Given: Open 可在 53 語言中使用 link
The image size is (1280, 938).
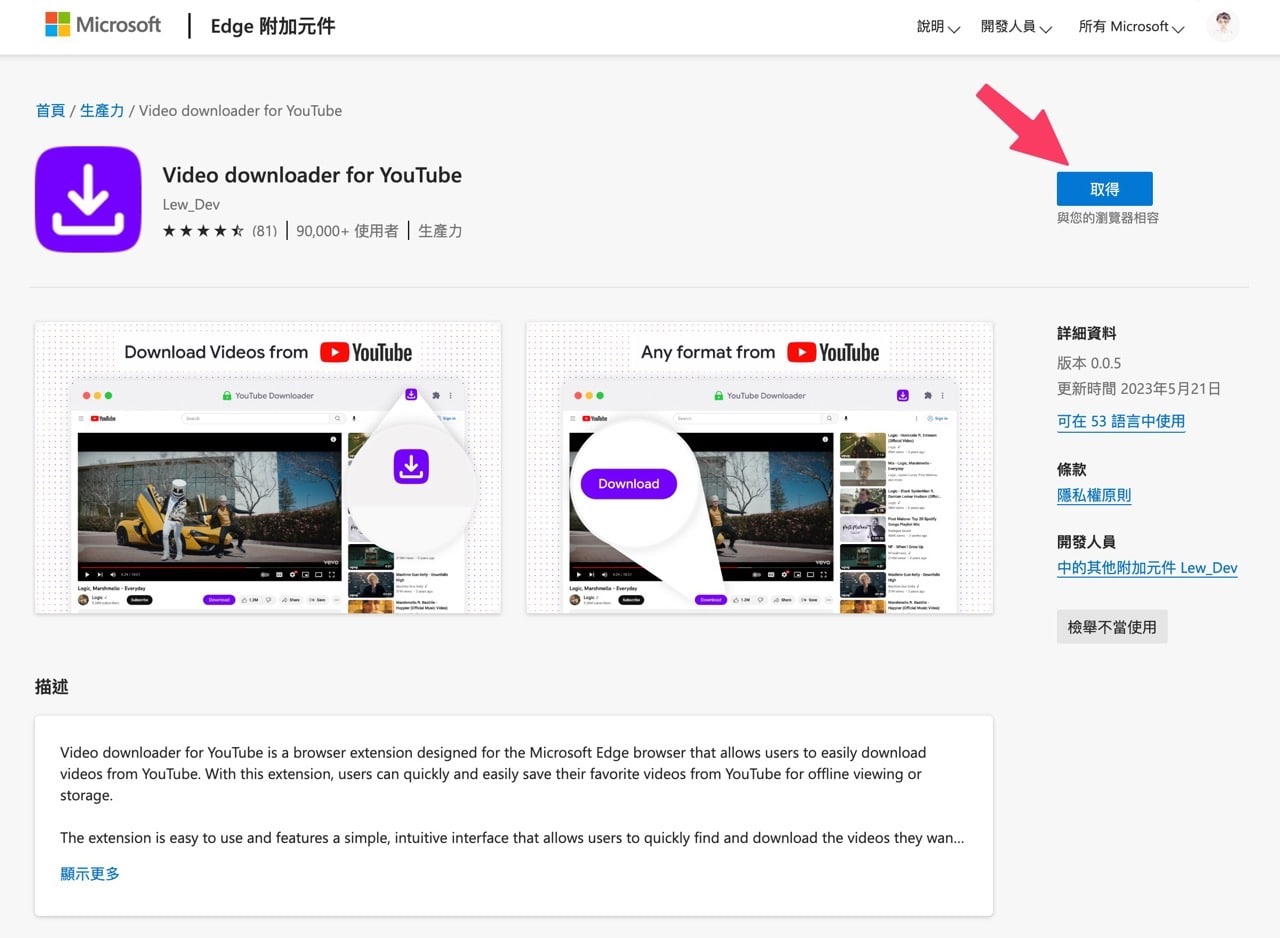Looking at the screenshot, I should [x=1121, y=421].
